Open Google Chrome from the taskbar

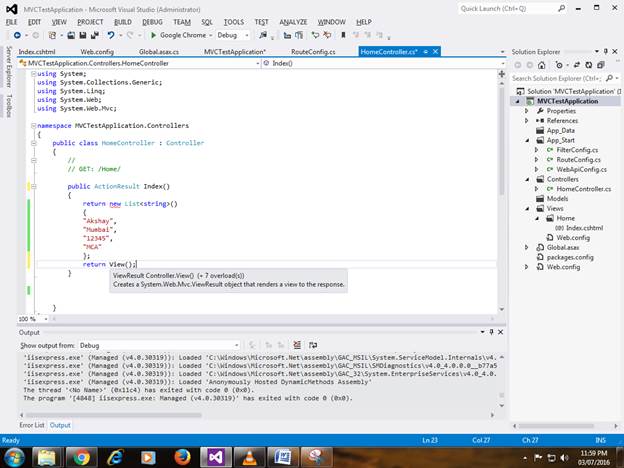coord(81,457)
